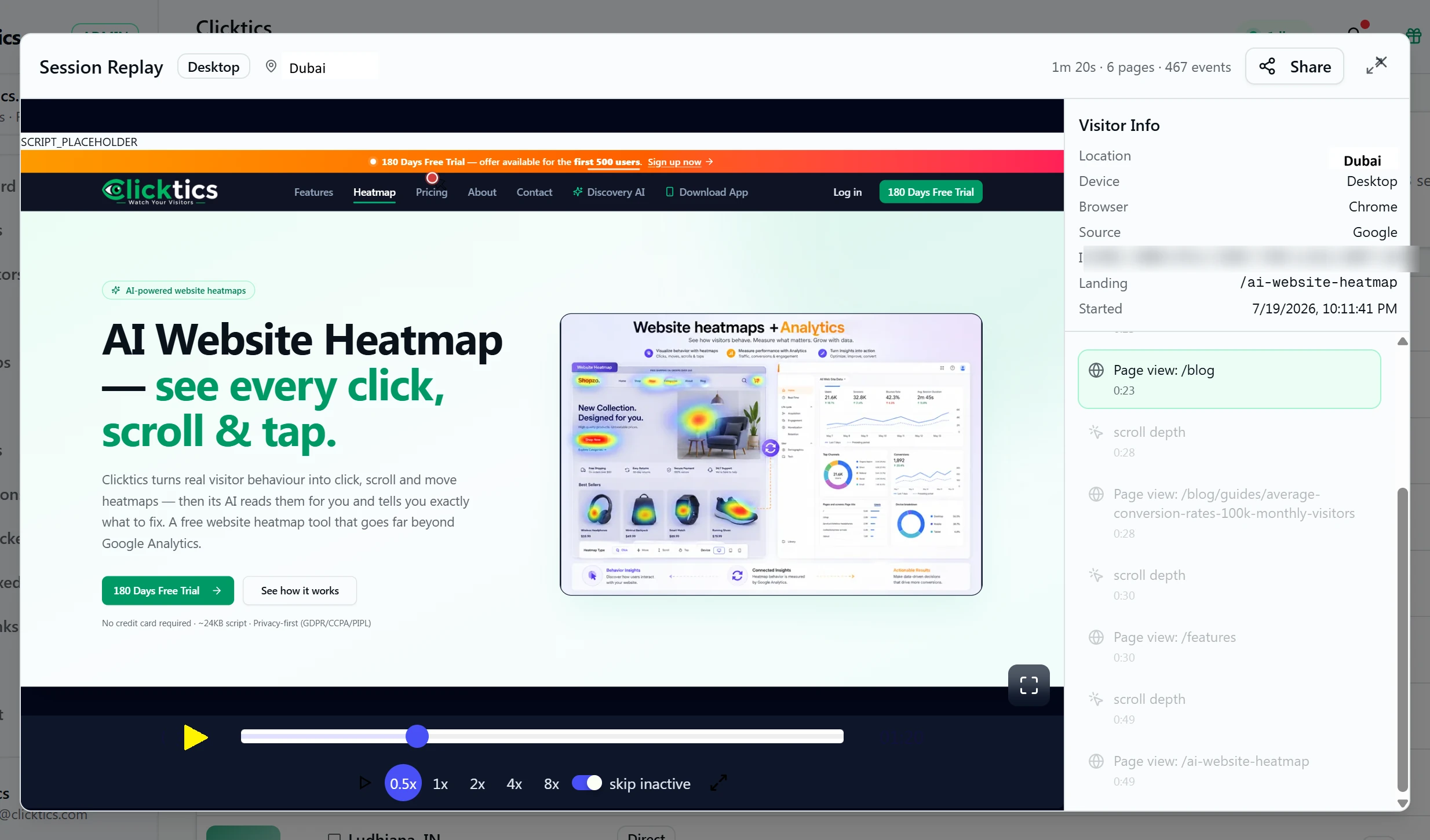Viewport: 1430px width, 840px height.
Task: Open the Features nav item
Action: coord(313,192)
